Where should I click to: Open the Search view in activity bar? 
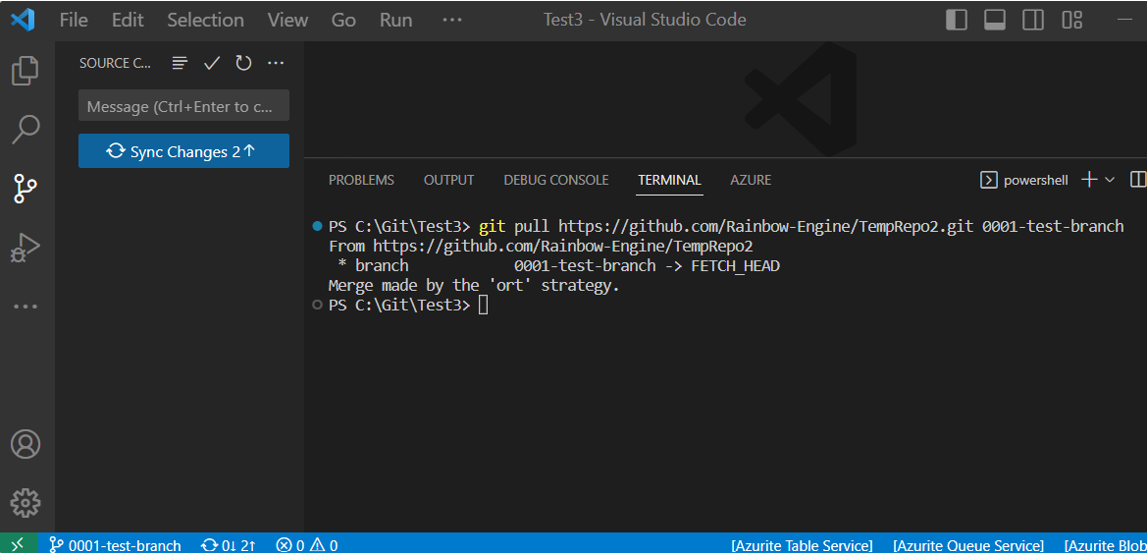click(x=26, y=129)
